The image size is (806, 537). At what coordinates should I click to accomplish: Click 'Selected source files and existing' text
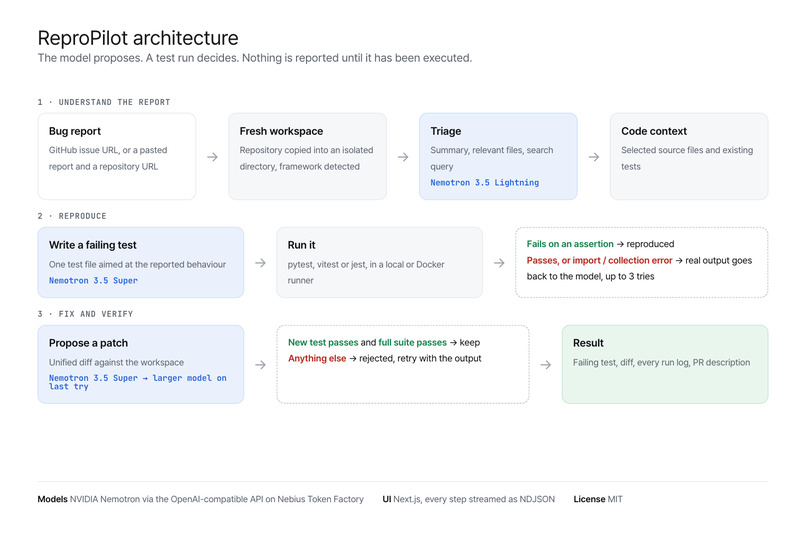[x=687, y=150]
